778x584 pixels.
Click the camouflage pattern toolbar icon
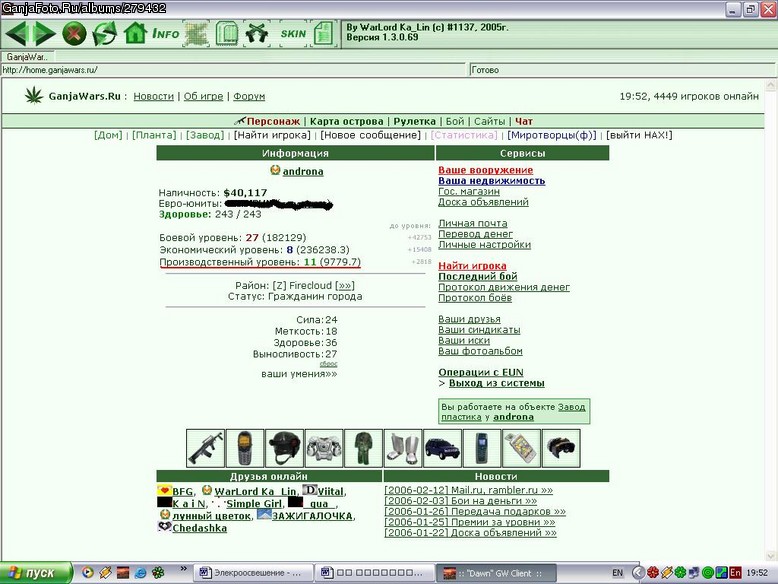[x=196, y=34]
